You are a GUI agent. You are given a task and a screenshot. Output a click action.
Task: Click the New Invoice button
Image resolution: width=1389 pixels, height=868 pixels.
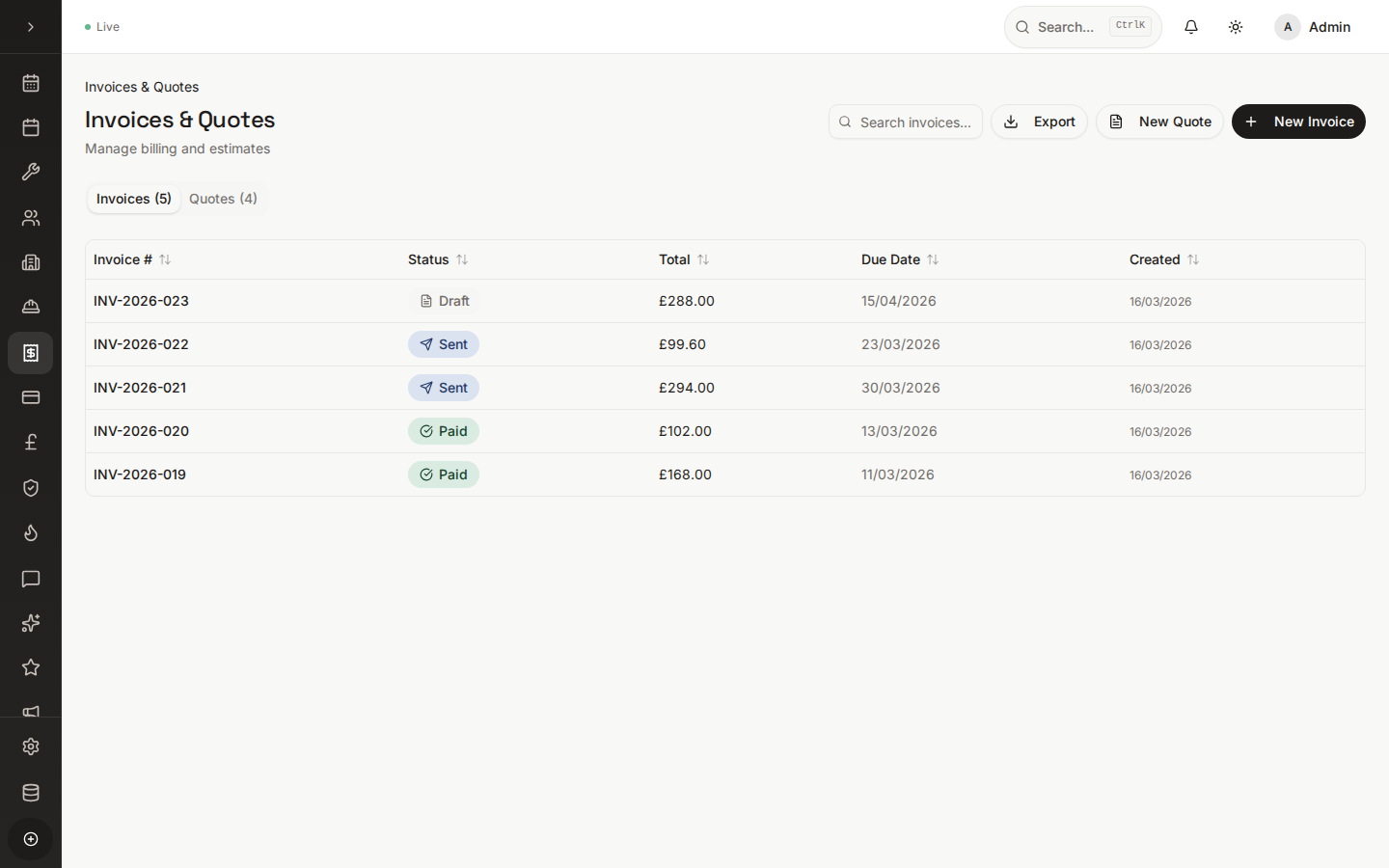coord(1298,122)
